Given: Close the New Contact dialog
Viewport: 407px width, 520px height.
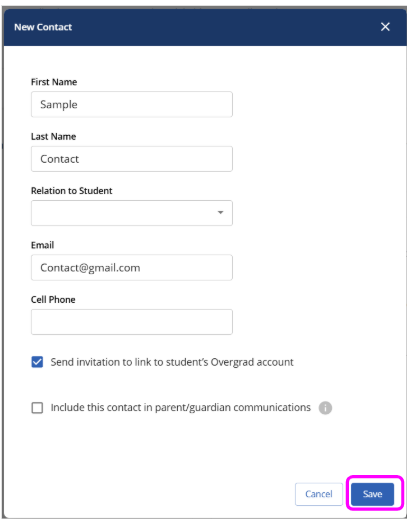Looking at the screenshot, I should click(385, 27).
